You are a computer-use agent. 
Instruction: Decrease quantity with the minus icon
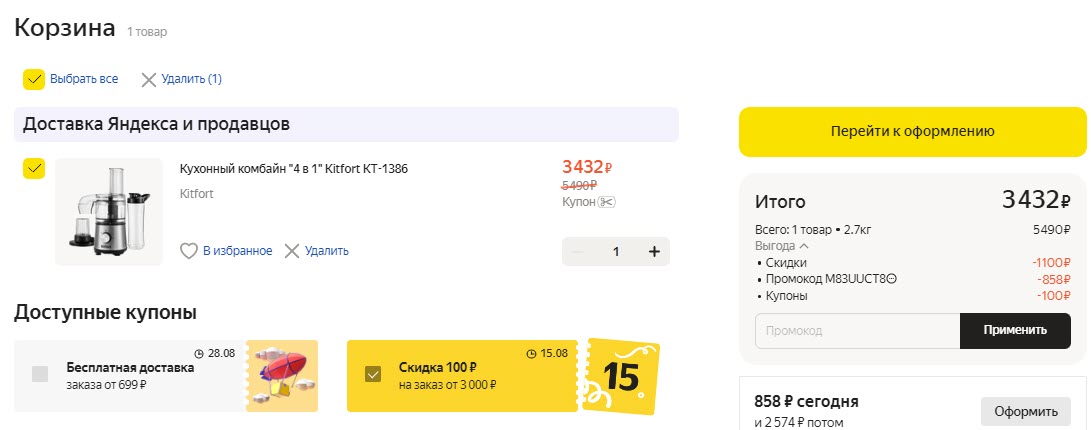577,252
